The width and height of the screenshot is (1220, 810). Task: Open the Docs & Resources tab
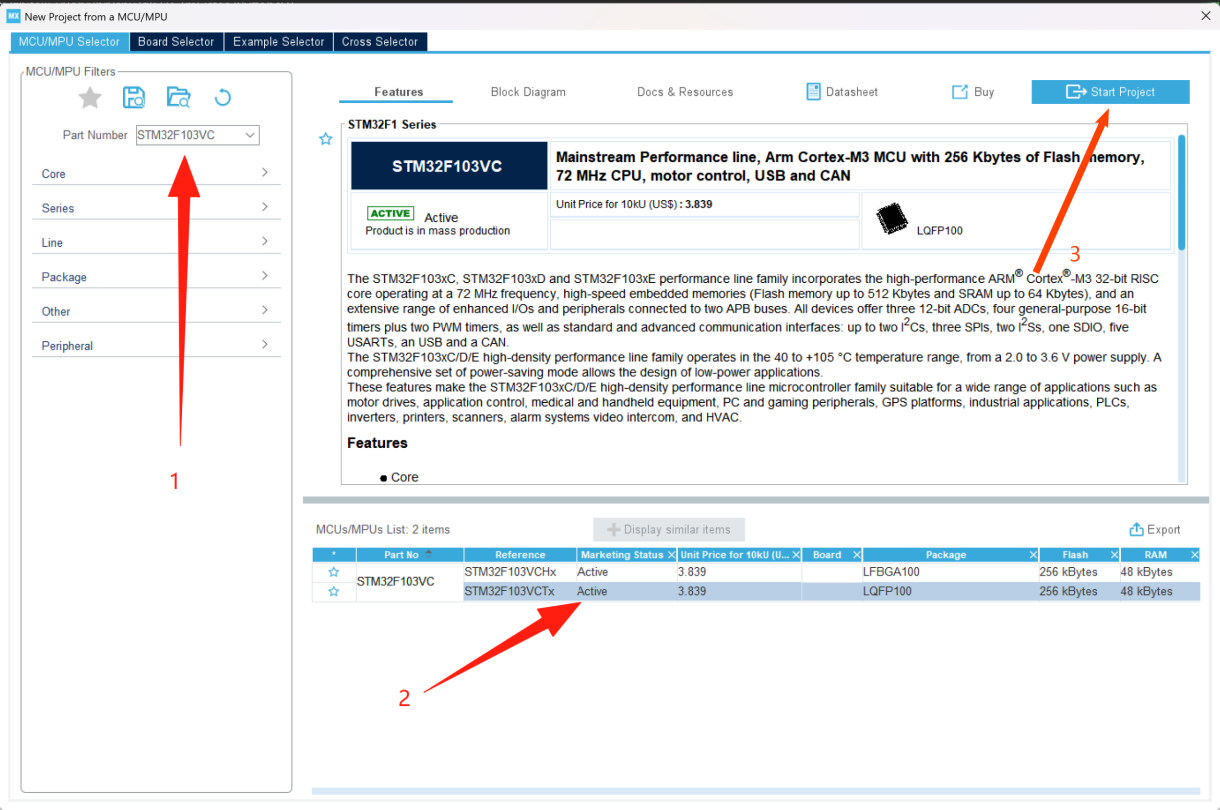(x=685, y=92)
